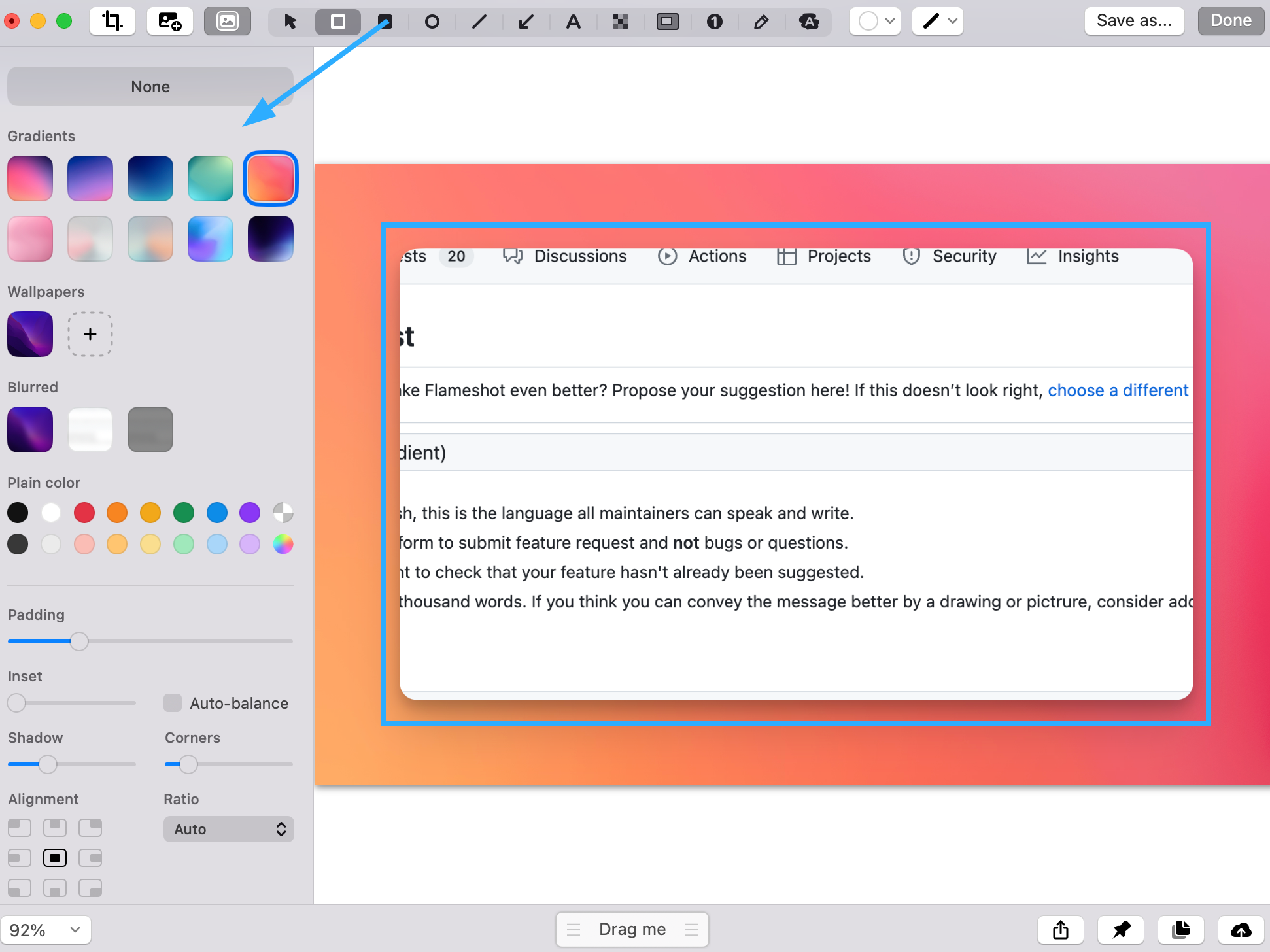
Task: Select the Rectangle annotation tool
Action: [x=337, y=21]
